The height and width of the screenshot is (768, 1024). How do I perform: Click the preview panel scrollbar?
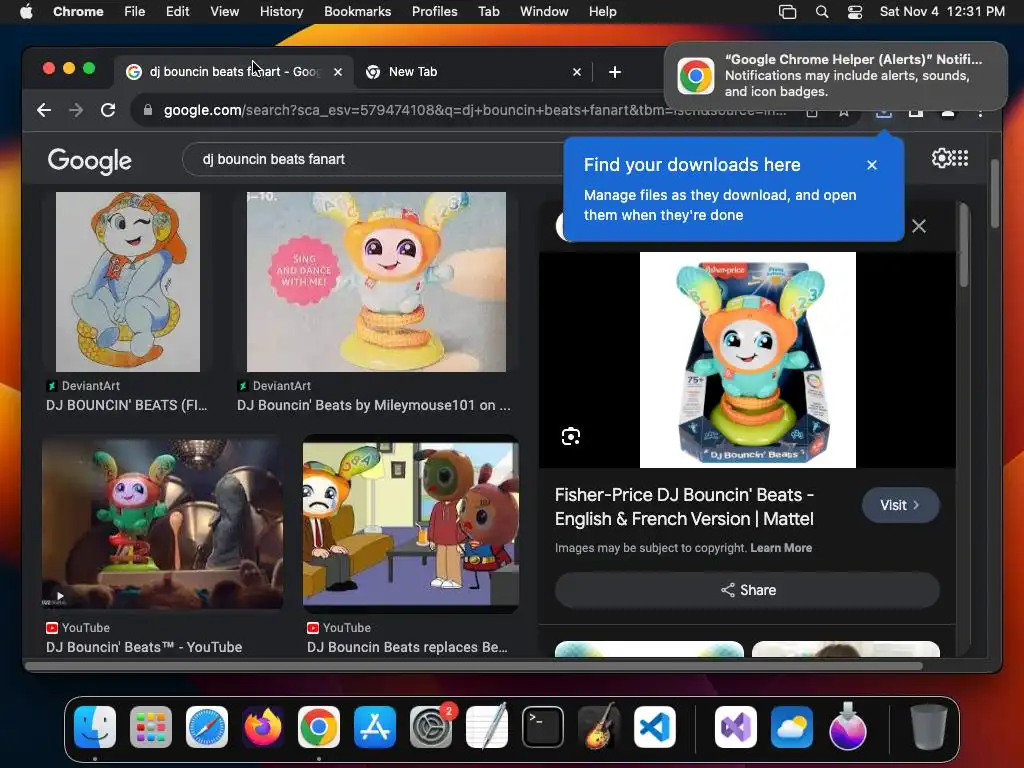[964, 245]
